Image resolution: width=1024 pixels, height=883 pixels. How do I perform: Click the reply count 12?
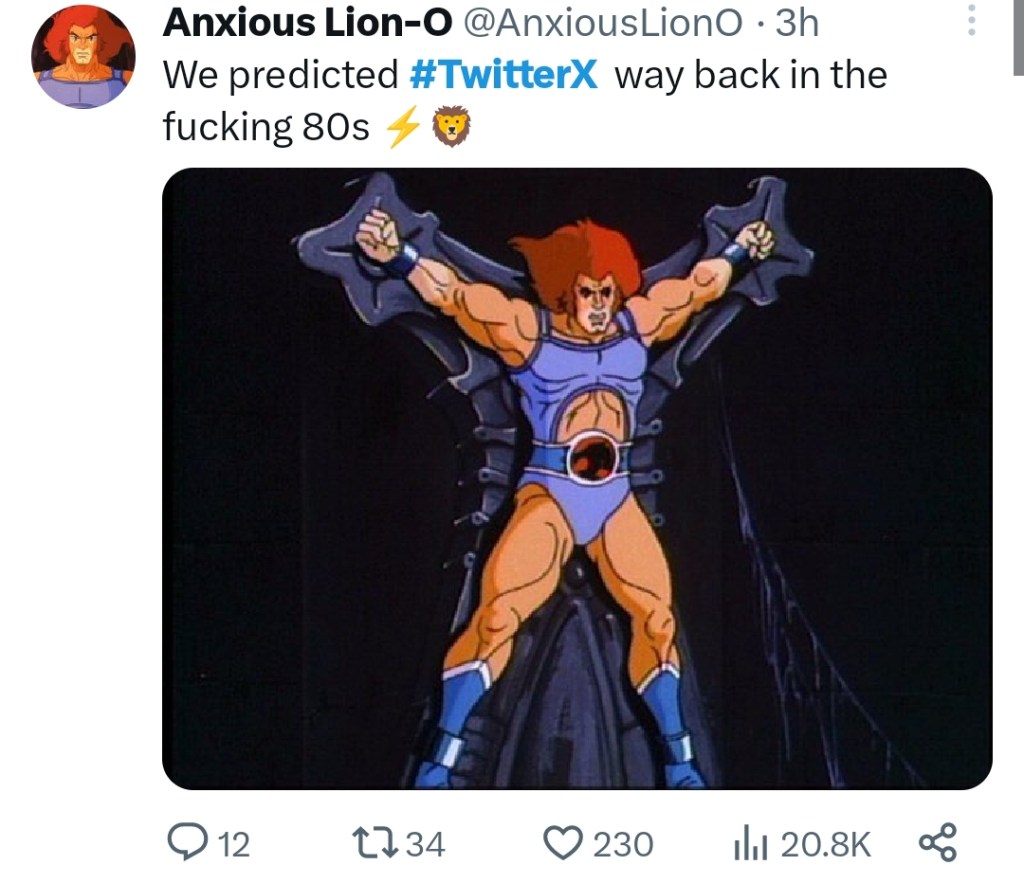click(233, 845)
